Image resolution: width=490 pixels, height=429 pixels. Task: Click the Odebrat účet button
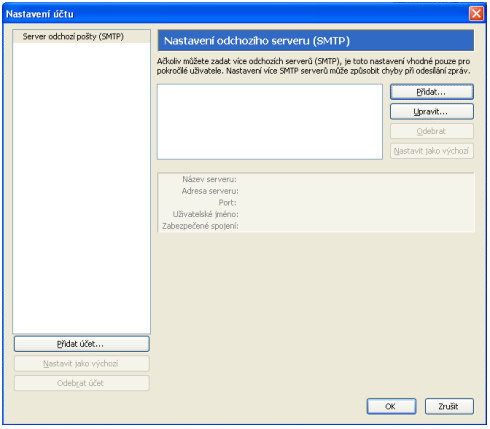[x=81, y=383]
